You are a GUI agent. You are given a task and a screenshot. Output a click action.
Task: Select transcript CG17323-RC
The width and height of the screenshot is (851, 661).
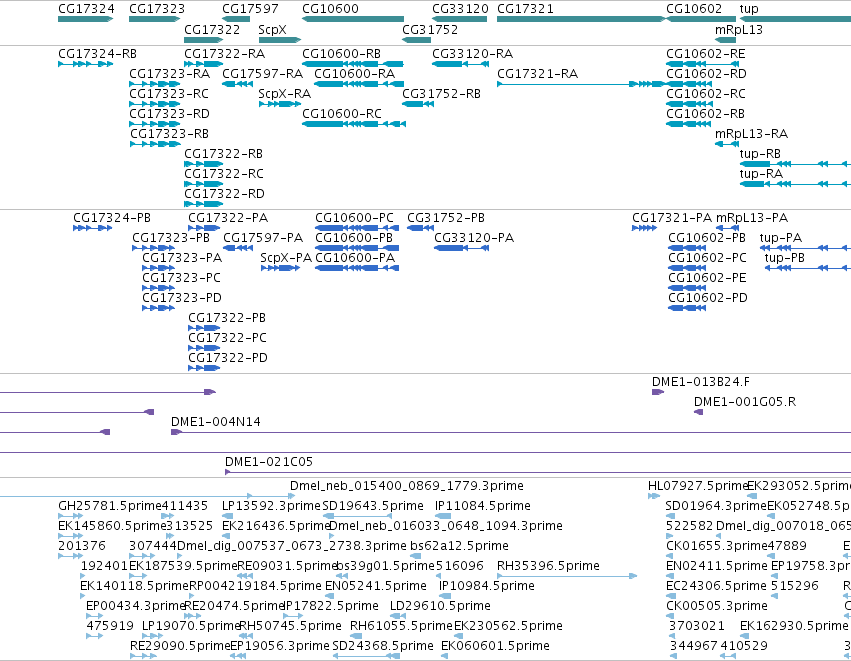(x=169, y=94)
